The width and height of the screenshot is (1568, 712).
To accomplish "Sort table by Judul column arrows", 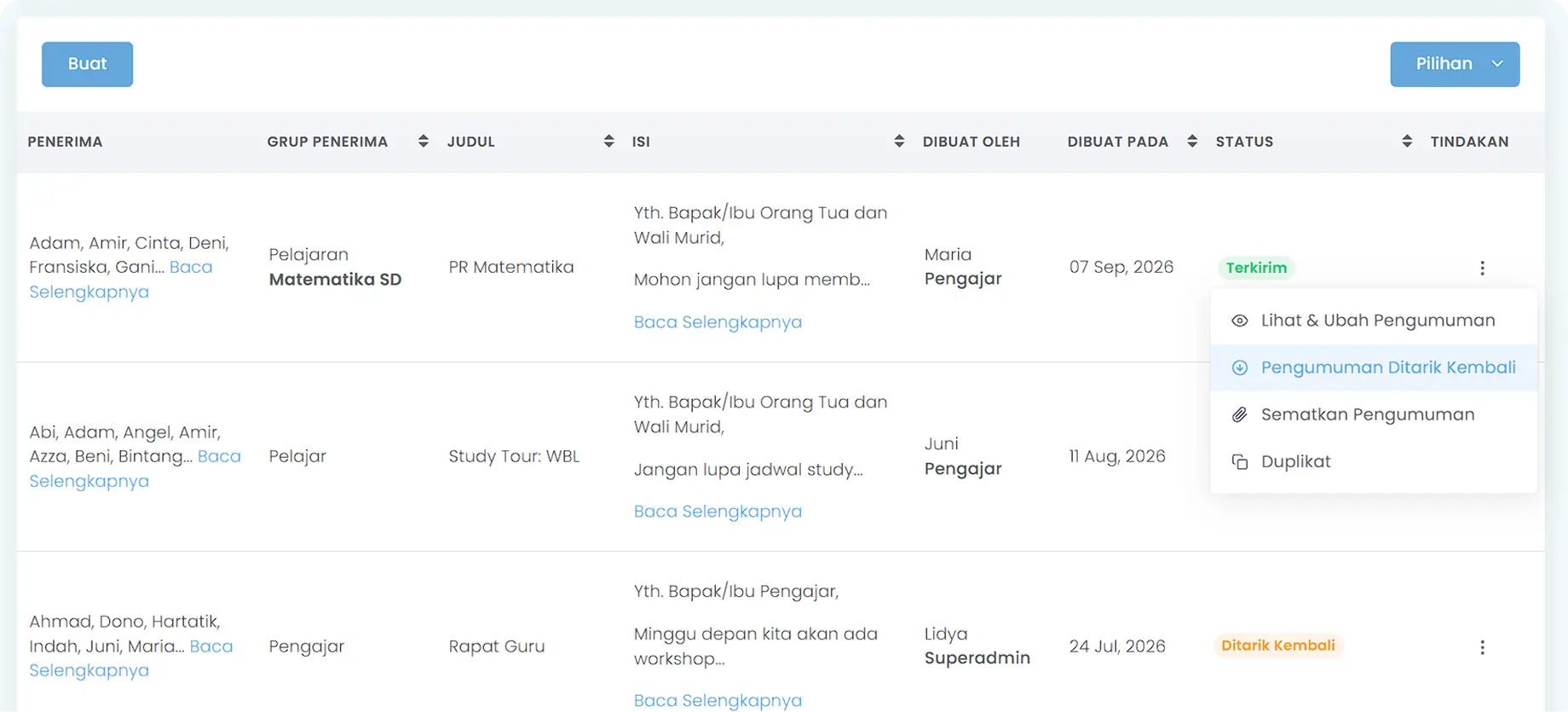I will [x=608, y=142].
